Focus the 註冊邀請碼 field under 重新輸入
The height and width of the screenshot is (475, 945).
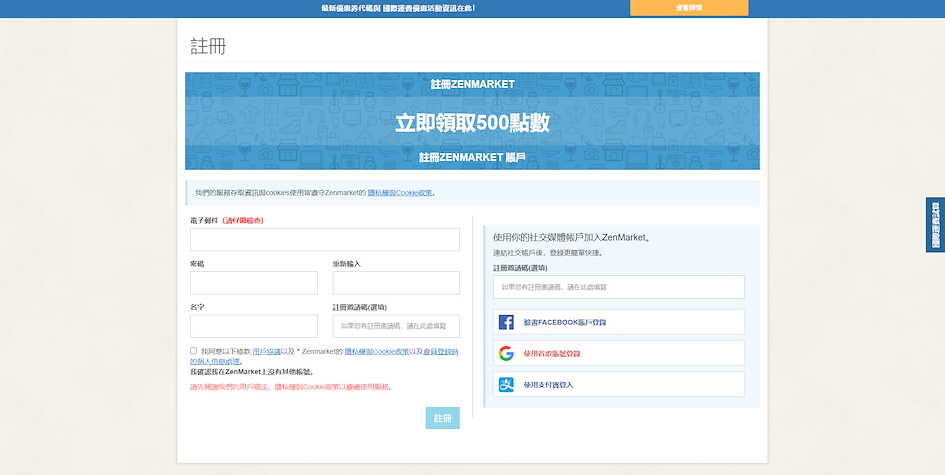tap(396, 326)
